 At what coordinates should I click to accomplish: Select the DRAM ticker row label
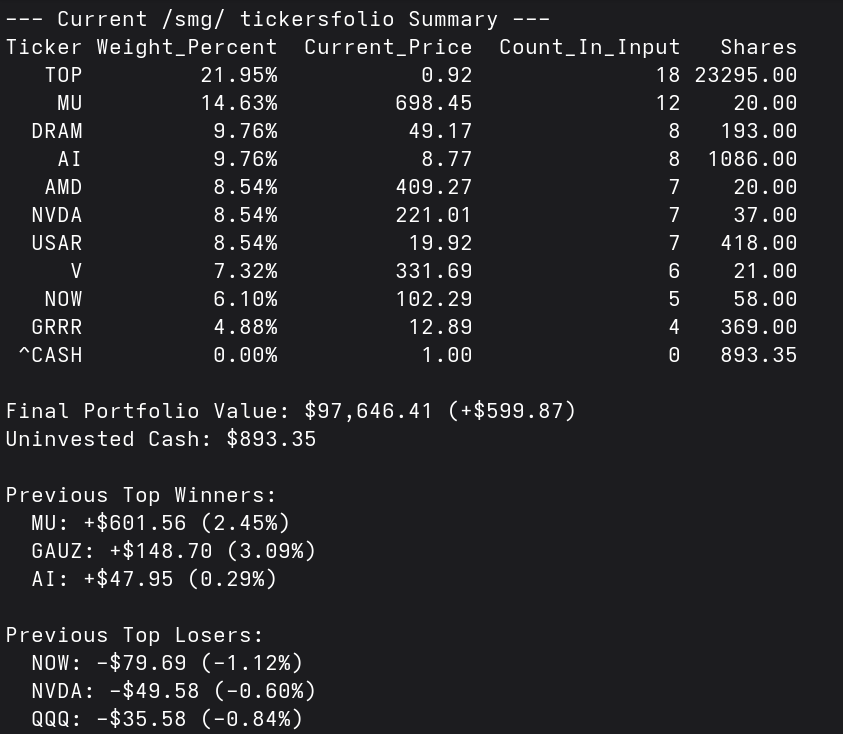(57, 131)
